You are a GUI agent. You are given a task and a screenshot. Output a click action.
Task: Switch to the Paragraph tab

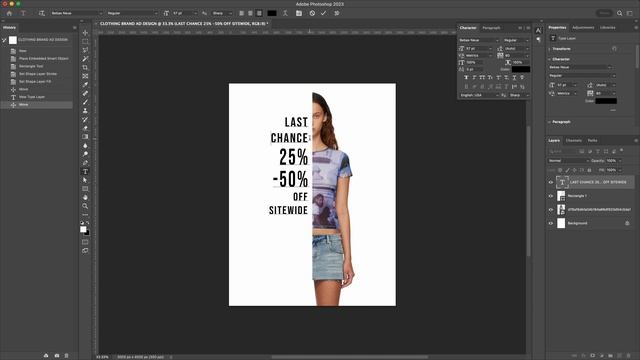(491, 28)
